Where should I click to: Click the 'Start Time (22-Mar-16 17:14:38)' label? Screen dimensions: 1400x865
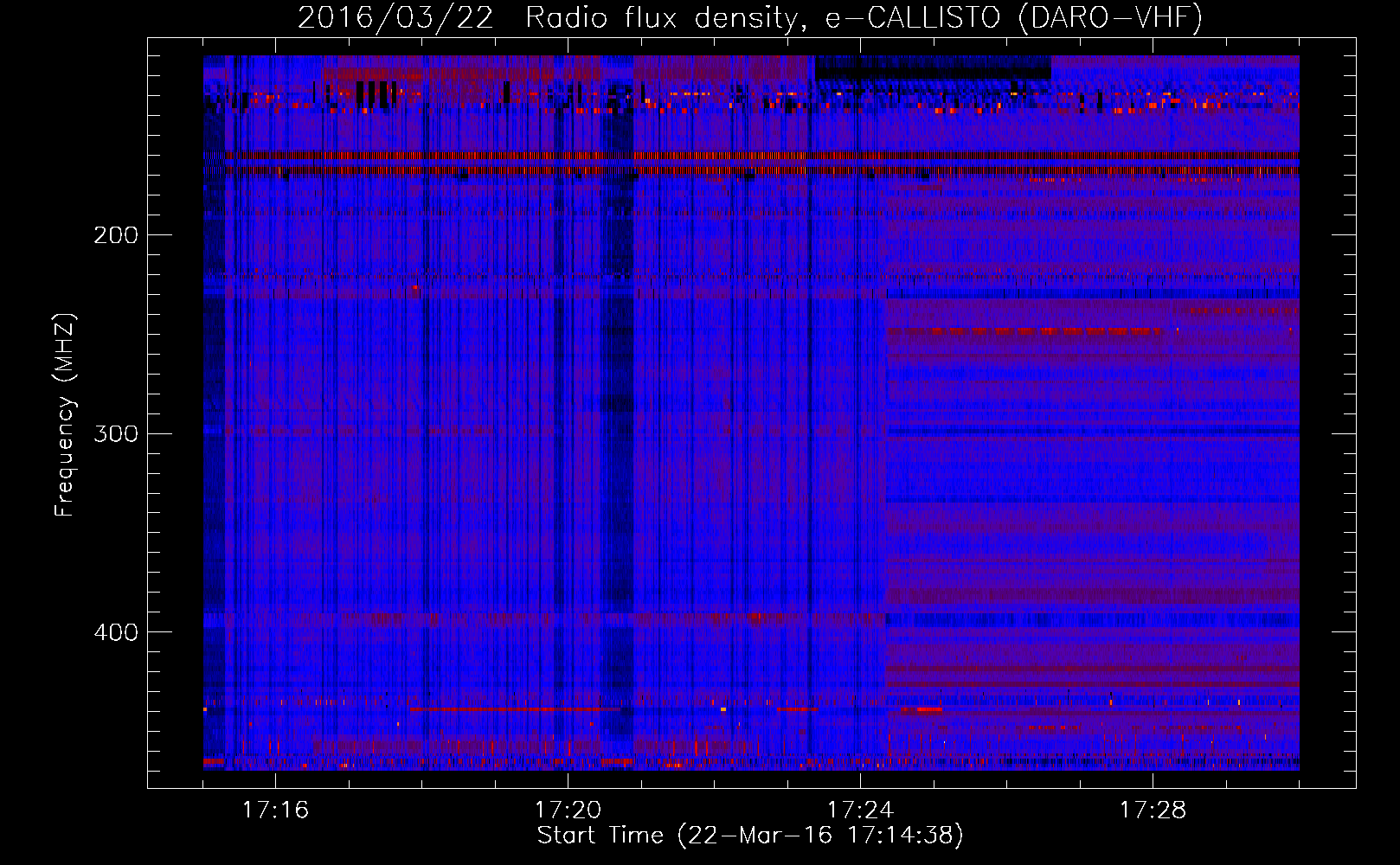coord(750,836)
